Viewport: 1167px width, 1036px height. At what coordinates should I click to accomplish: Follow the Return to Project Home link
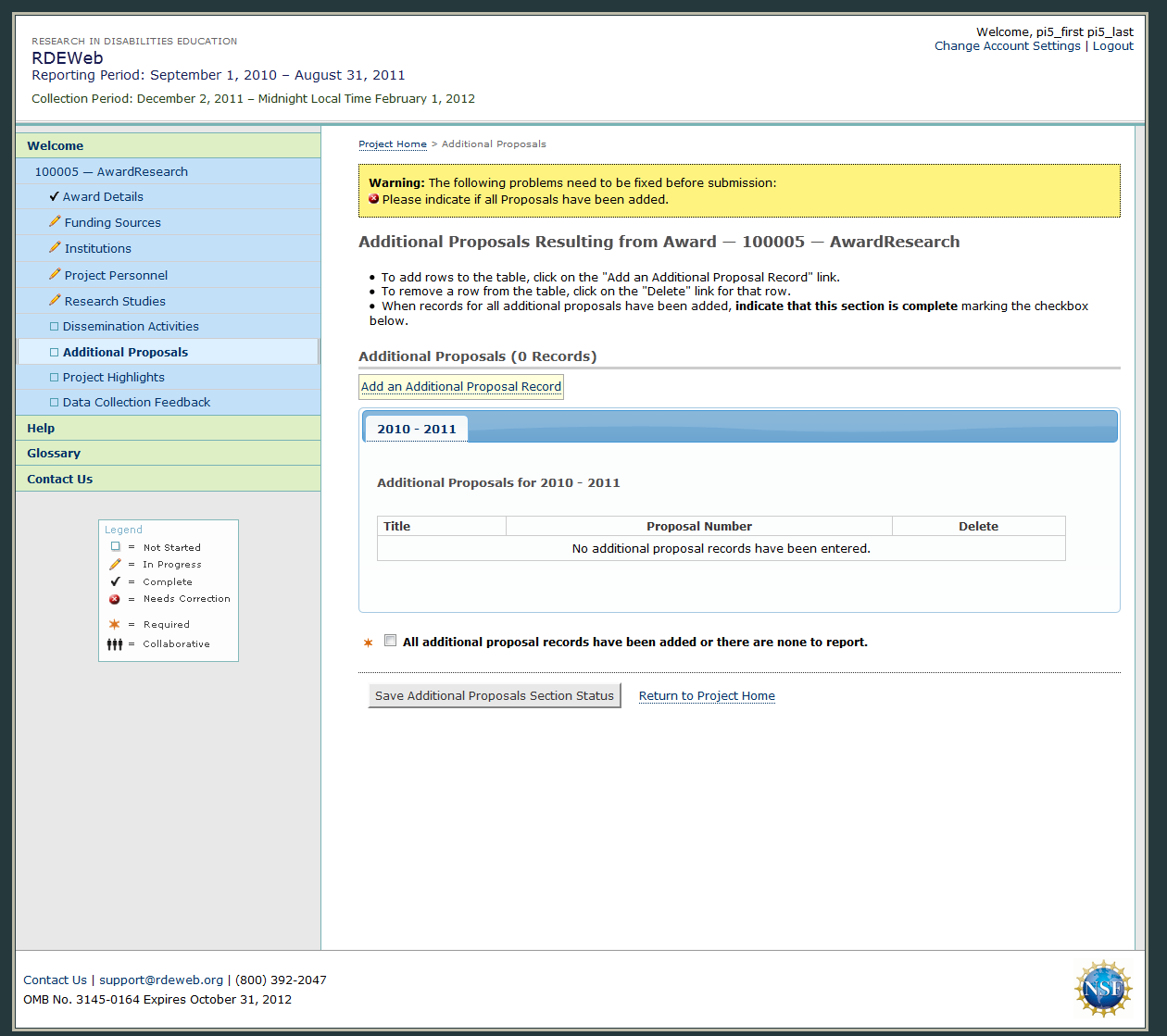707,695
